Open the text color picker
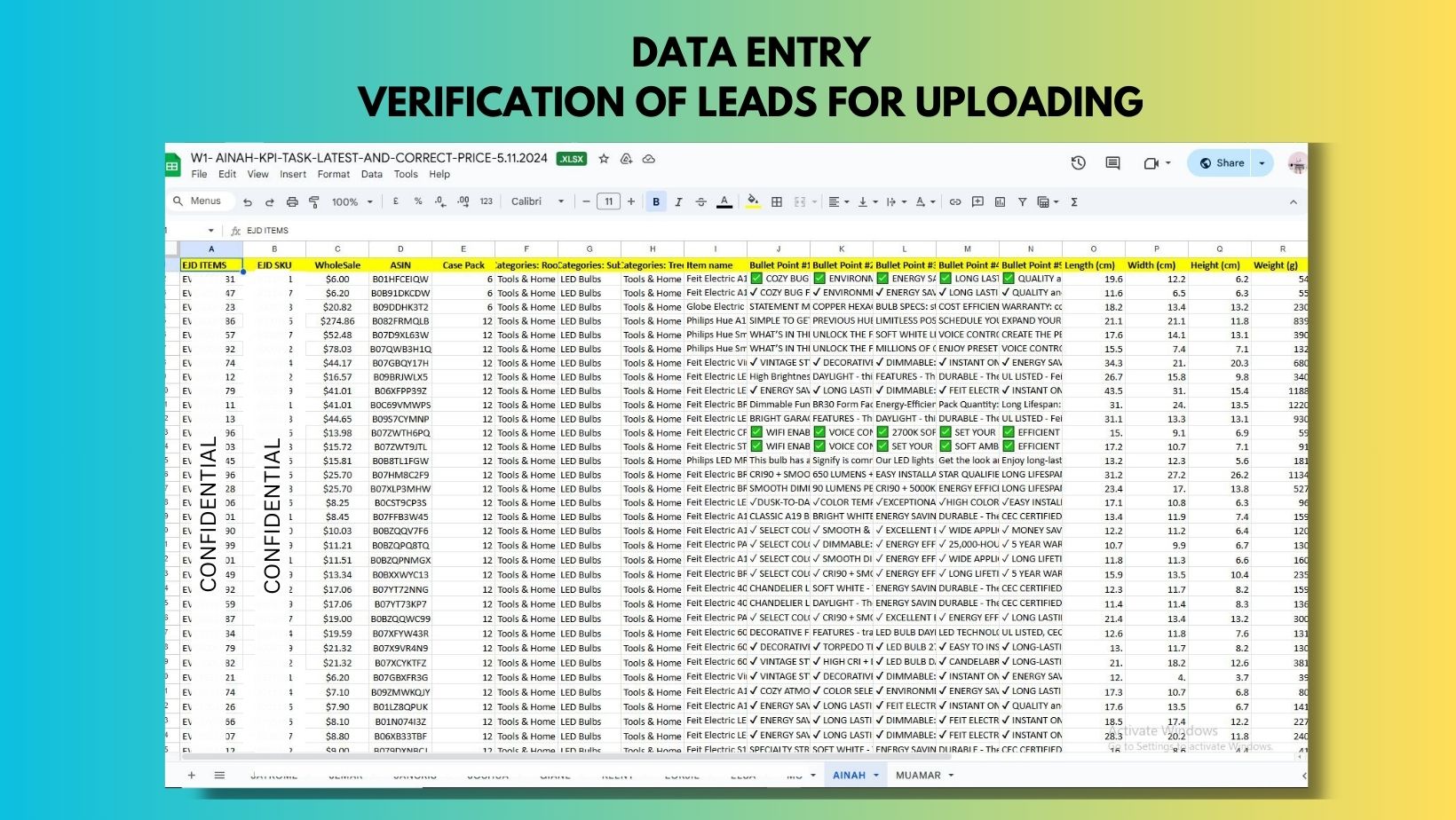 click(724, 202)
